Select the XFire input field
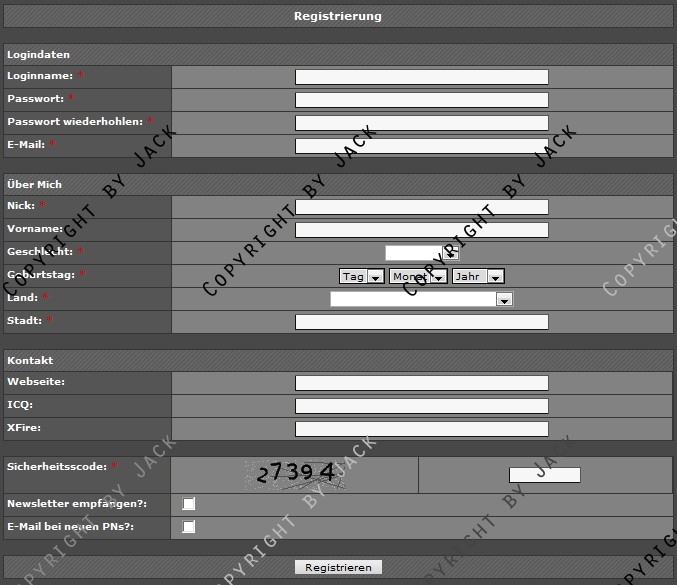The image size is (677, 585). tap(422, 429)
